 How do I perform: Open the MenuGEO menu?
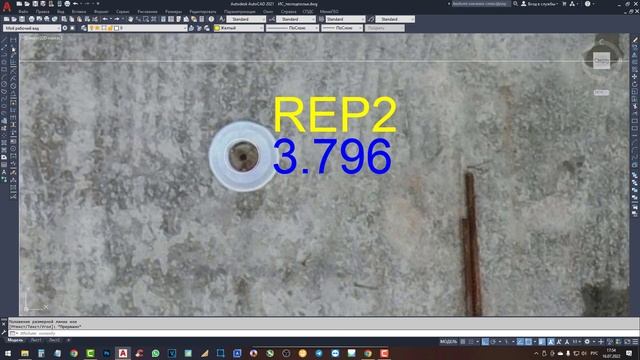(329, 12)
